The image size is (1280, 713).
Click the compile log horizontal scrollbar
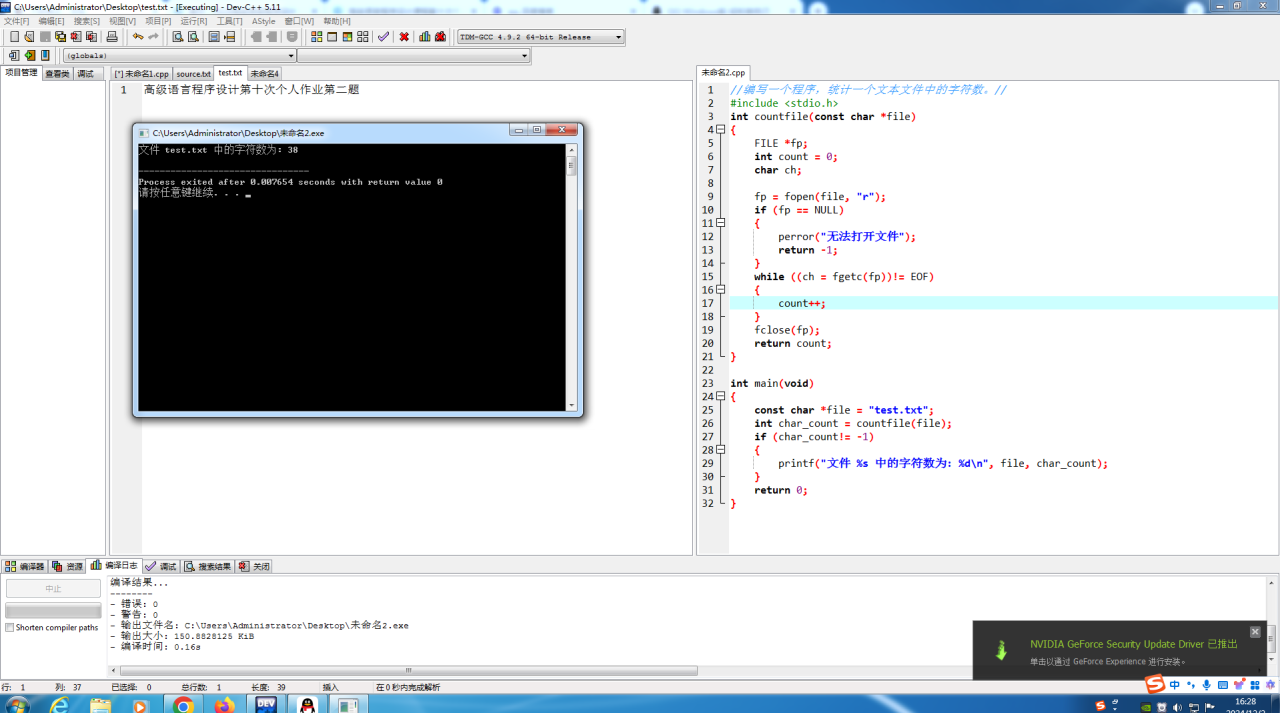pyautogui.click(x=408, y=671)
